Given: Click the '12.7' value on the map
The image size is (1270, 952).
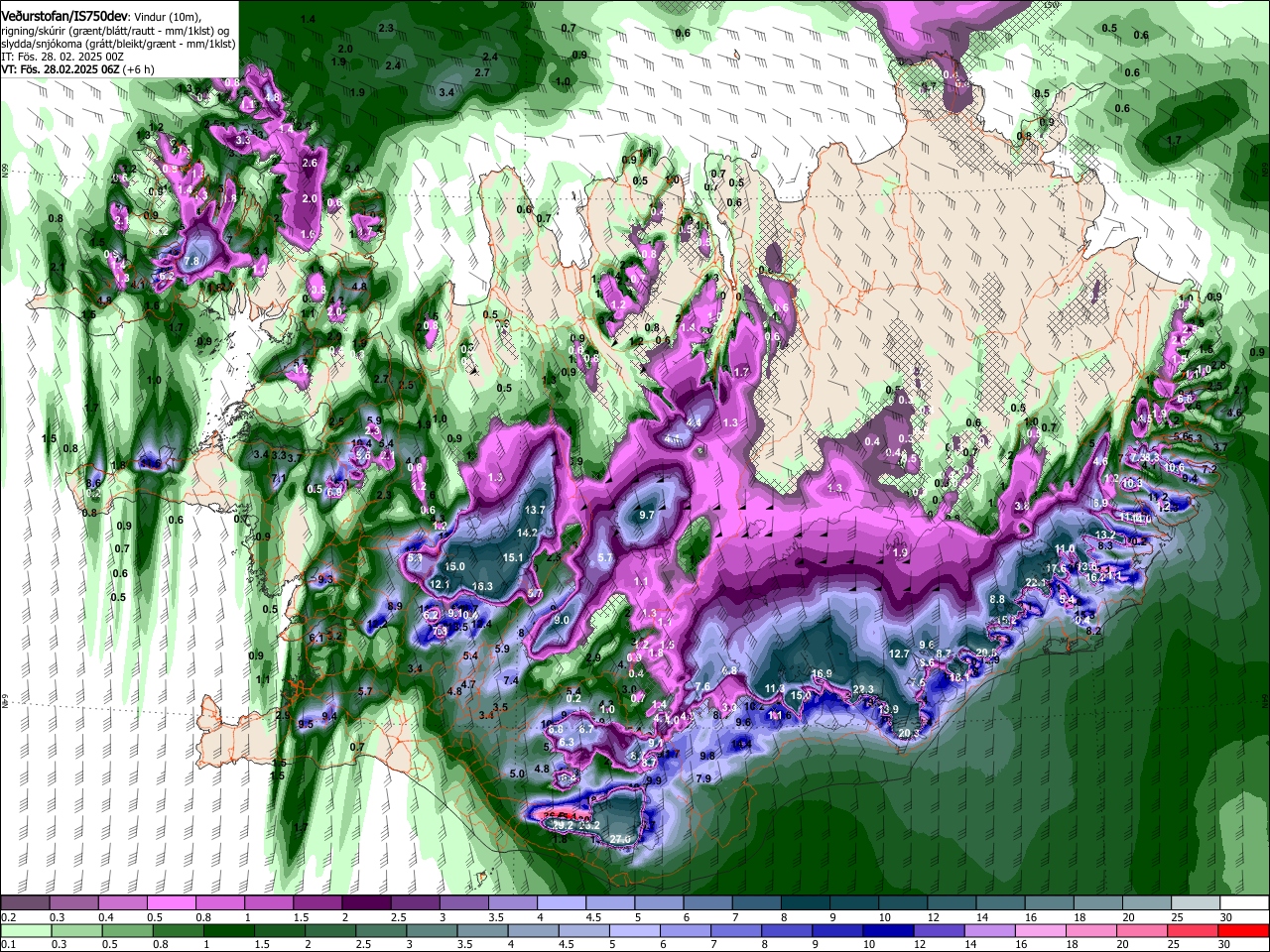Looking at the screenshot, I should [x=899, y=654].
